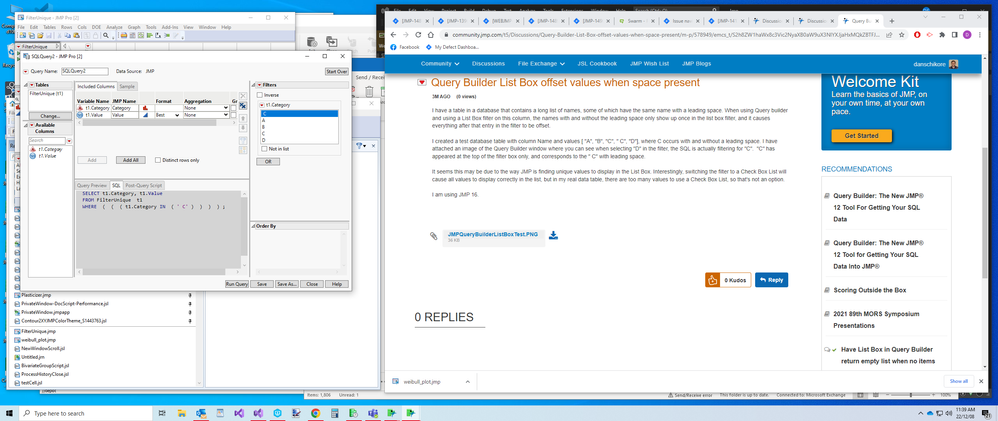Download the attached PNG file
The image size is (998, 421).
[x=554, y=235]
